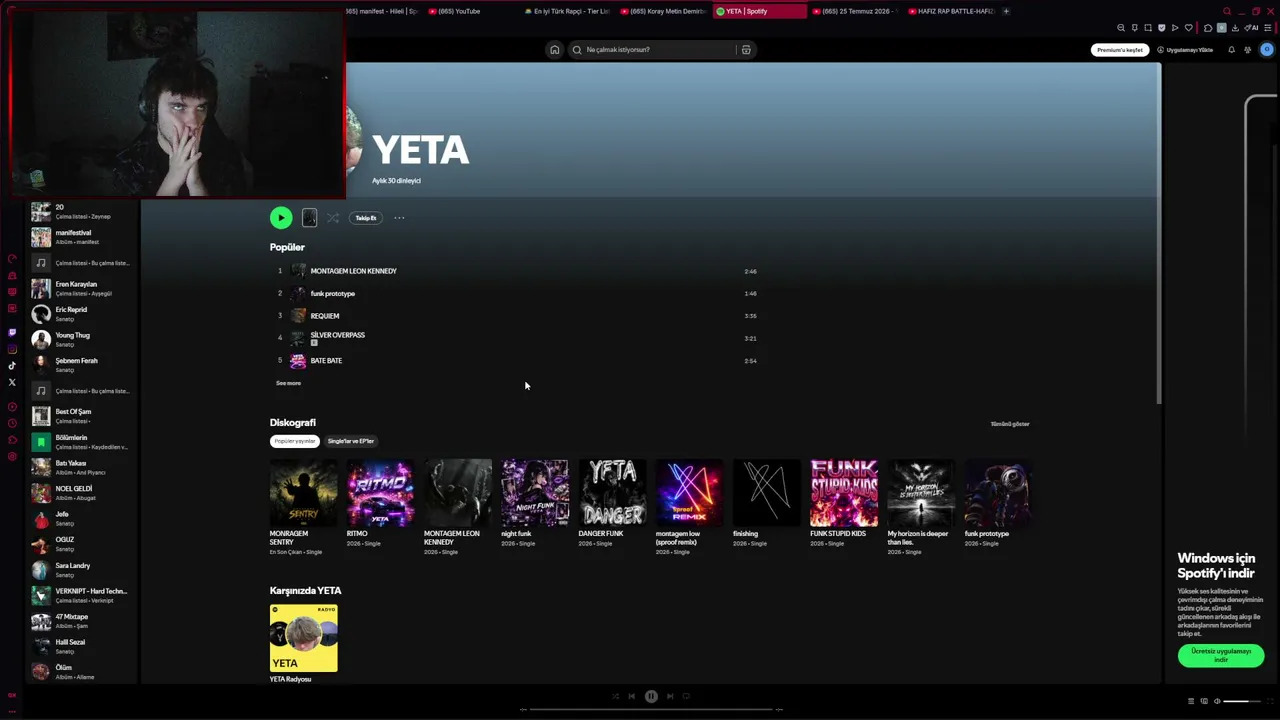Image resolution: width=1280 pixels, height=720 pixels.
Task: Open Eric Reprid artist in library
Action: pyautogui.click(x=82, y=314)
